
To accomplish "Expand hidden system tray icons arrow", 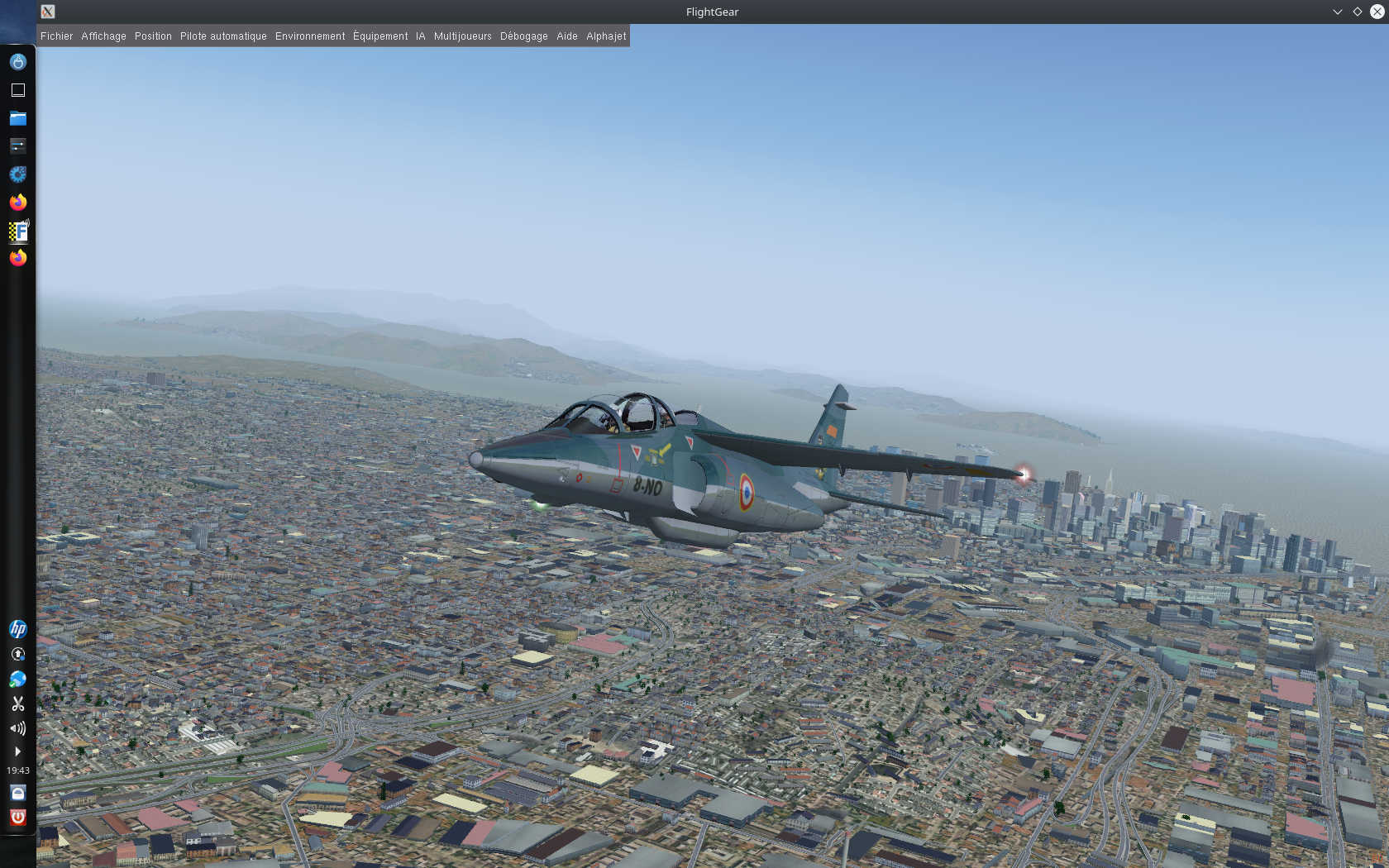I will pyautogui.click(x=18, y=751).
